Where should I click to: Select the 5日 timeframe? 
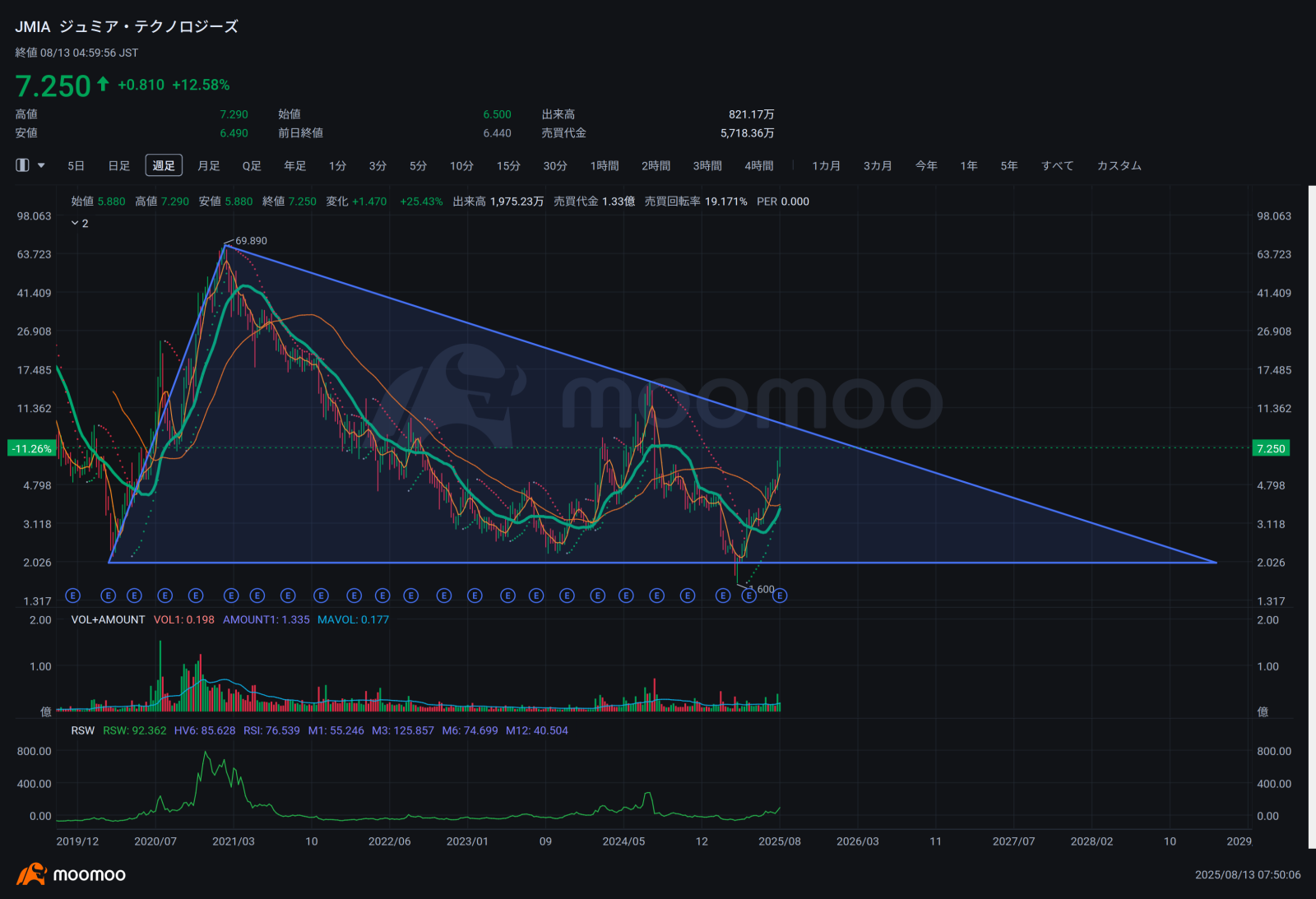(76, 165)
